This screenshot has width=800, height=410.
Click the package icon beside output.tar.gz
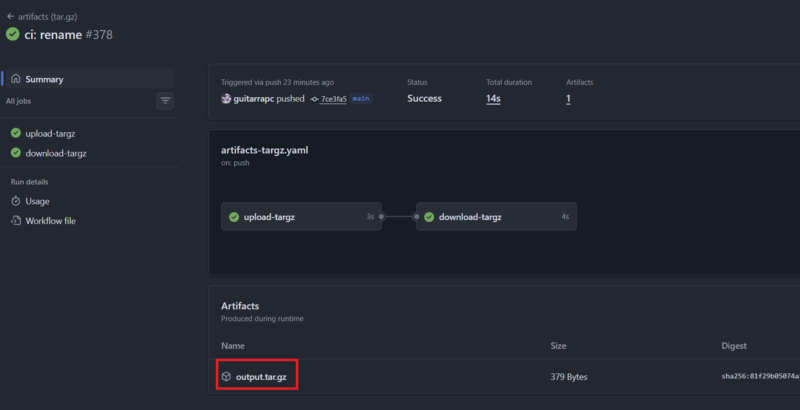(x=226, y=377)
